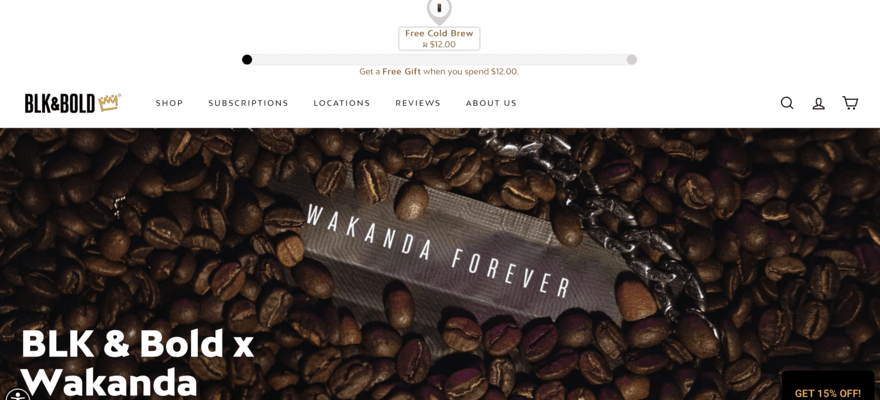Click the Get a Free Gift message

pyautogui.click(x=439, y=72)
